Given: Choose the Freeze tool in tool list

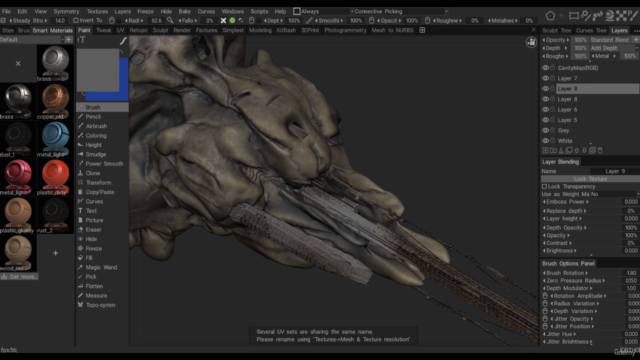Looking at the screenshot, I should [x=102, y=248].
